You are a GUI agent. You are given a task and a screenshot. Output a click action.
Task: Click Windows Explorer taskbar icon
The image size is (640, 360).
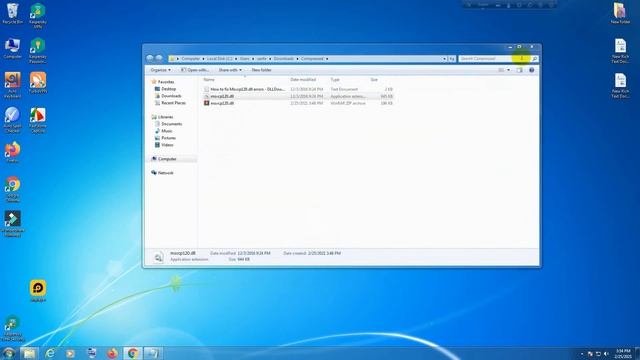pyautogui.click(x=29, y=353)
